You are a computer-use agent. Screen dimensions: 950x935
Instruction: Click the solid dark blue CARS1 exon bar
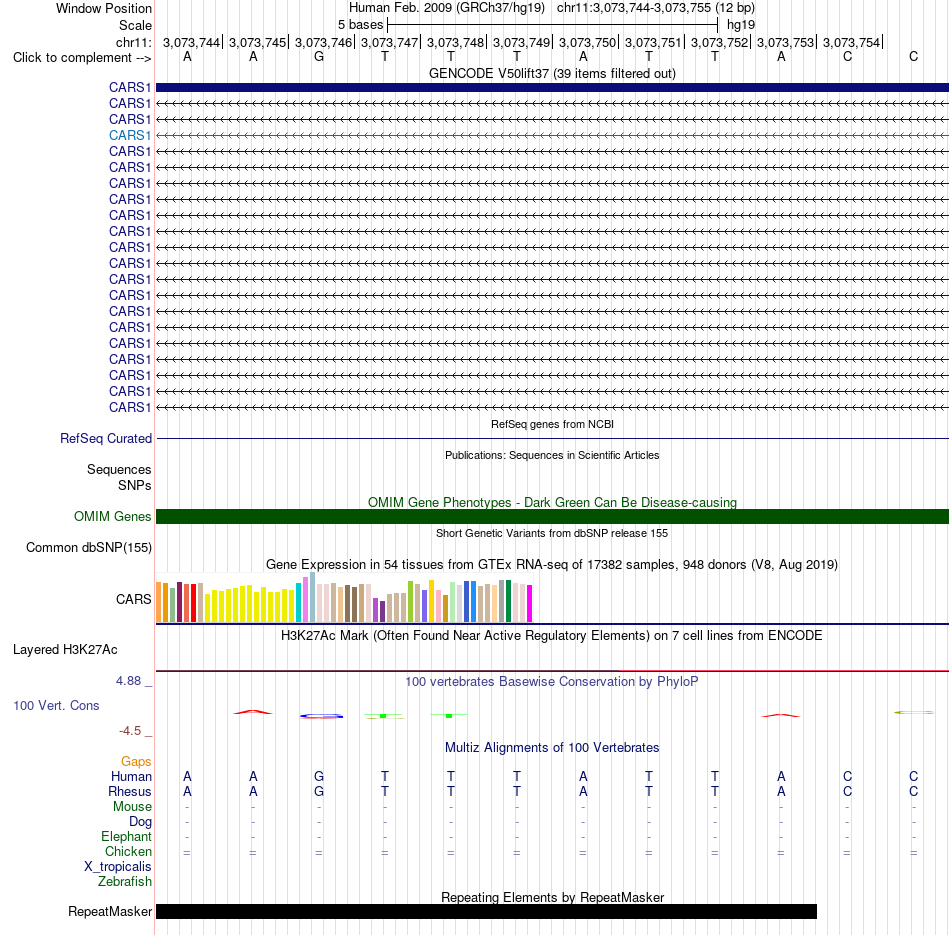pos(552,87)
